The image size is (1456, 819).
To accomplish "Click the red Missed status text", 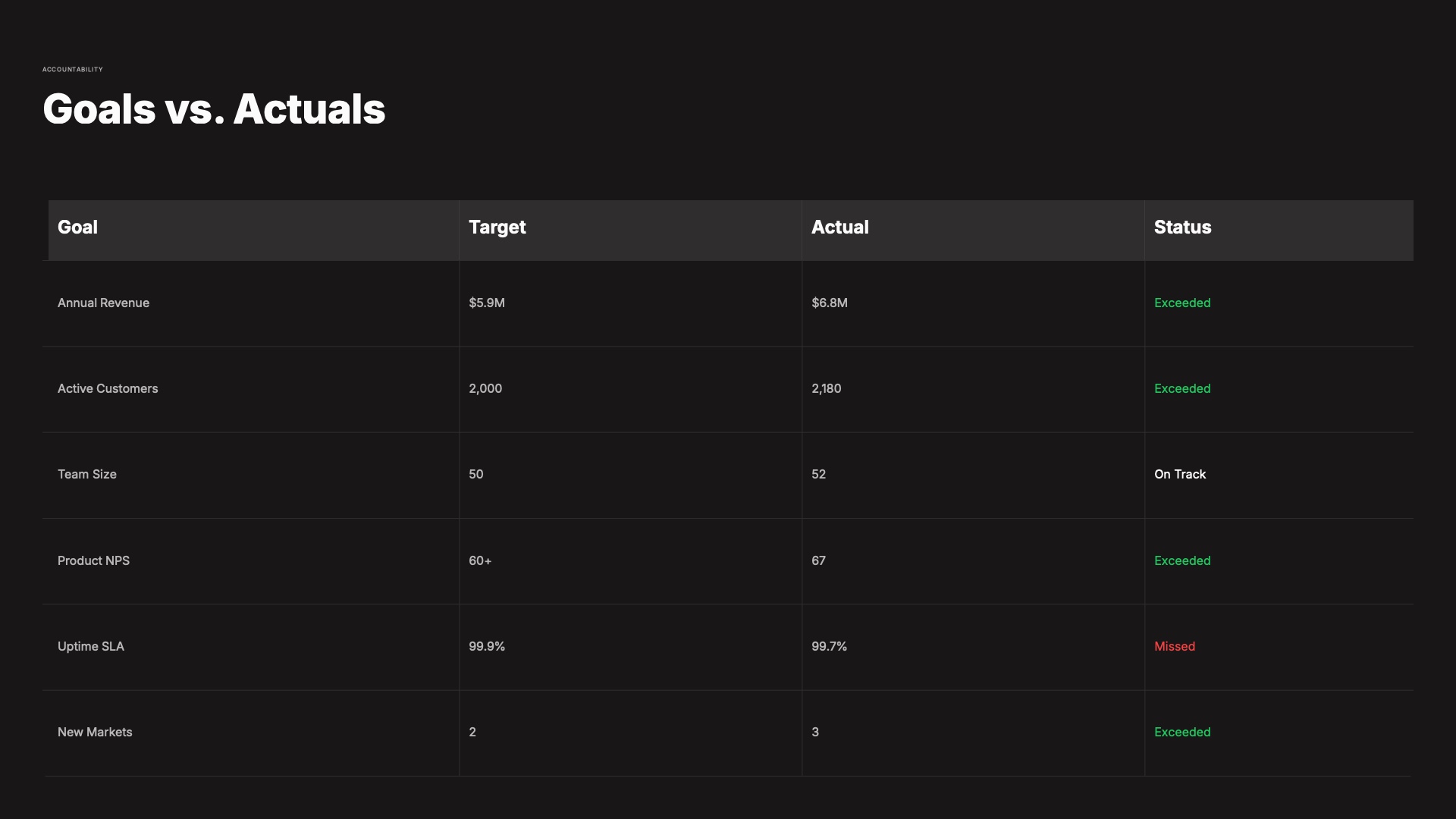I will 1175,647.
